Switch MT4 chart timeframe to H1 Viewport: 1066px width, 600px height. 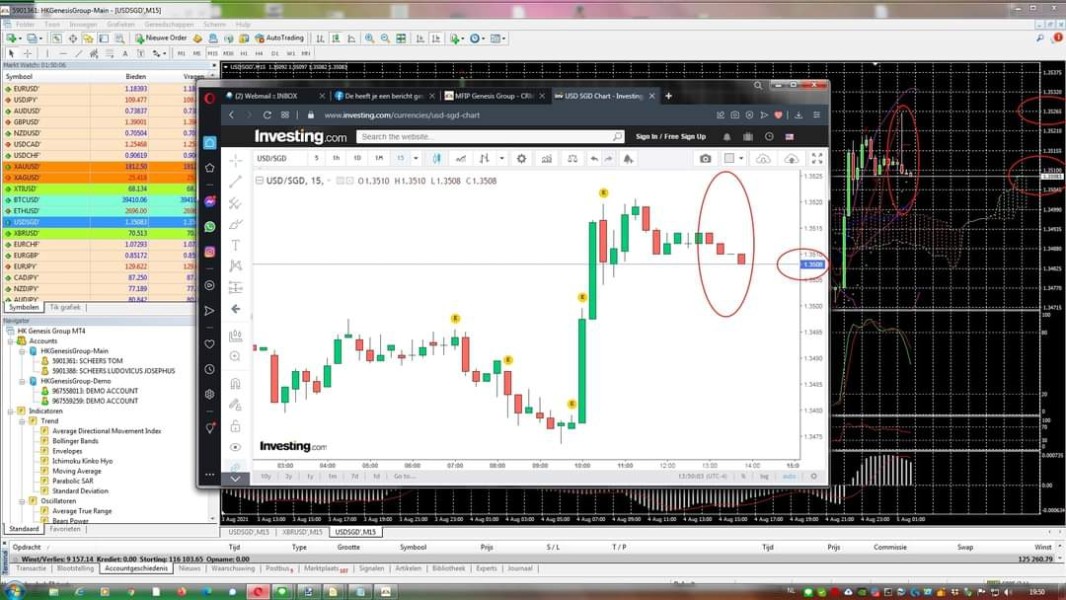[245, 53]
